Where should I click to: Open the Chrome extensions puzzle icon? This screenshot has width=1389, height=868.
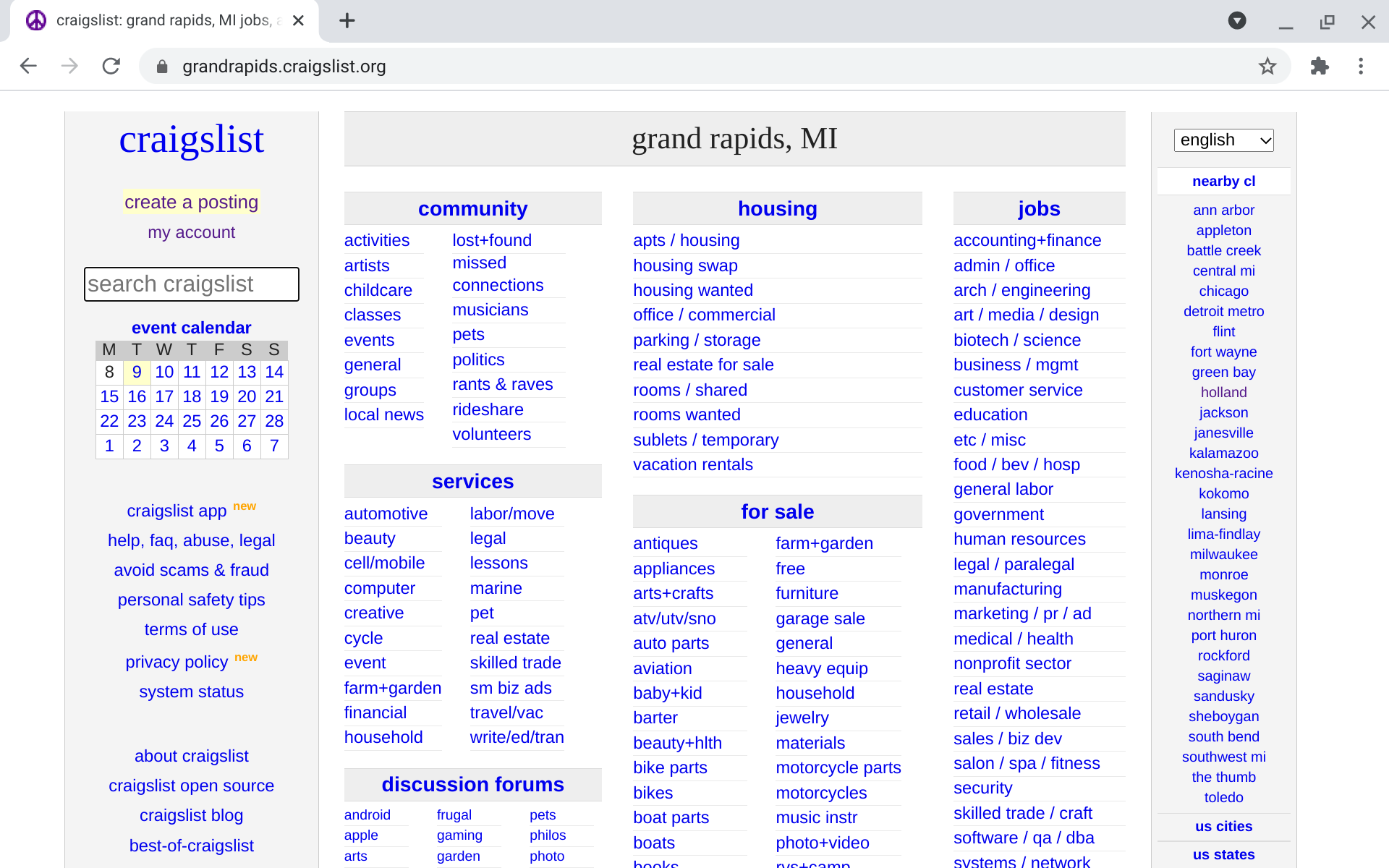pyautogui.click(x=1320, y=66)
